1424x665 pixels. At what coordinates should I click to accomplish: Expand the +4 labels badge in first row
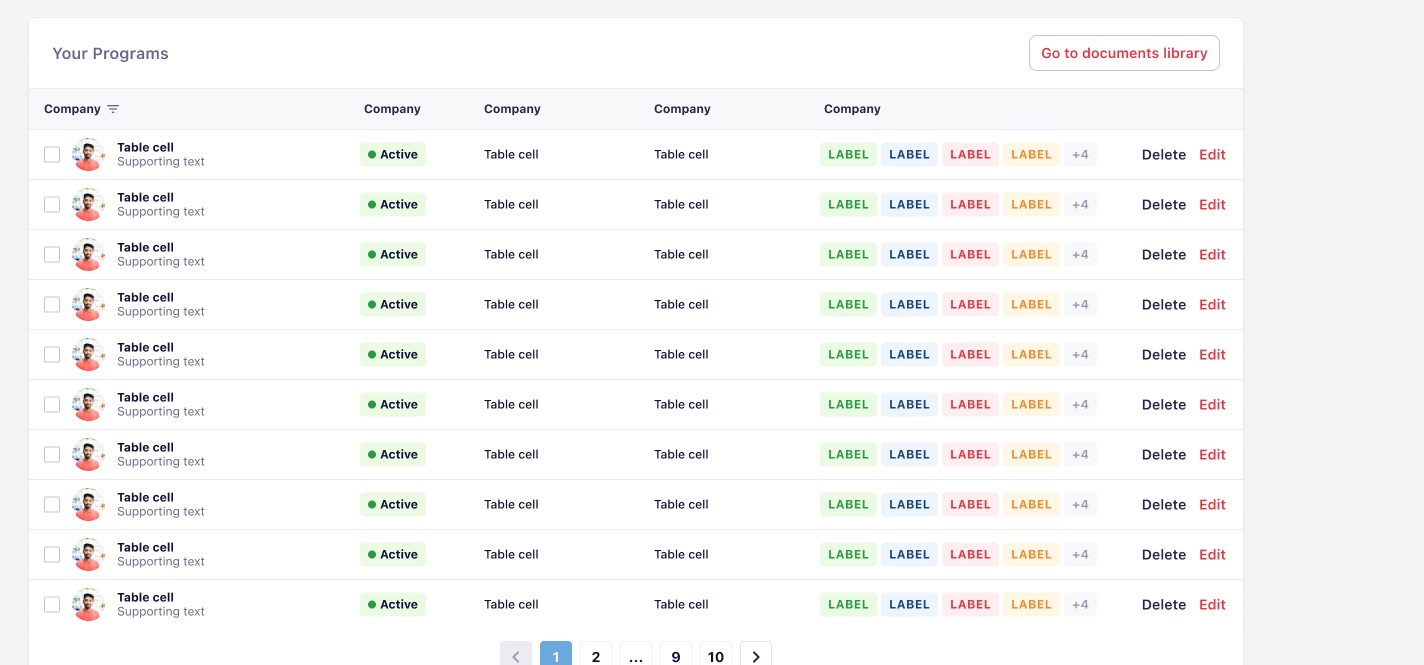1080,155
